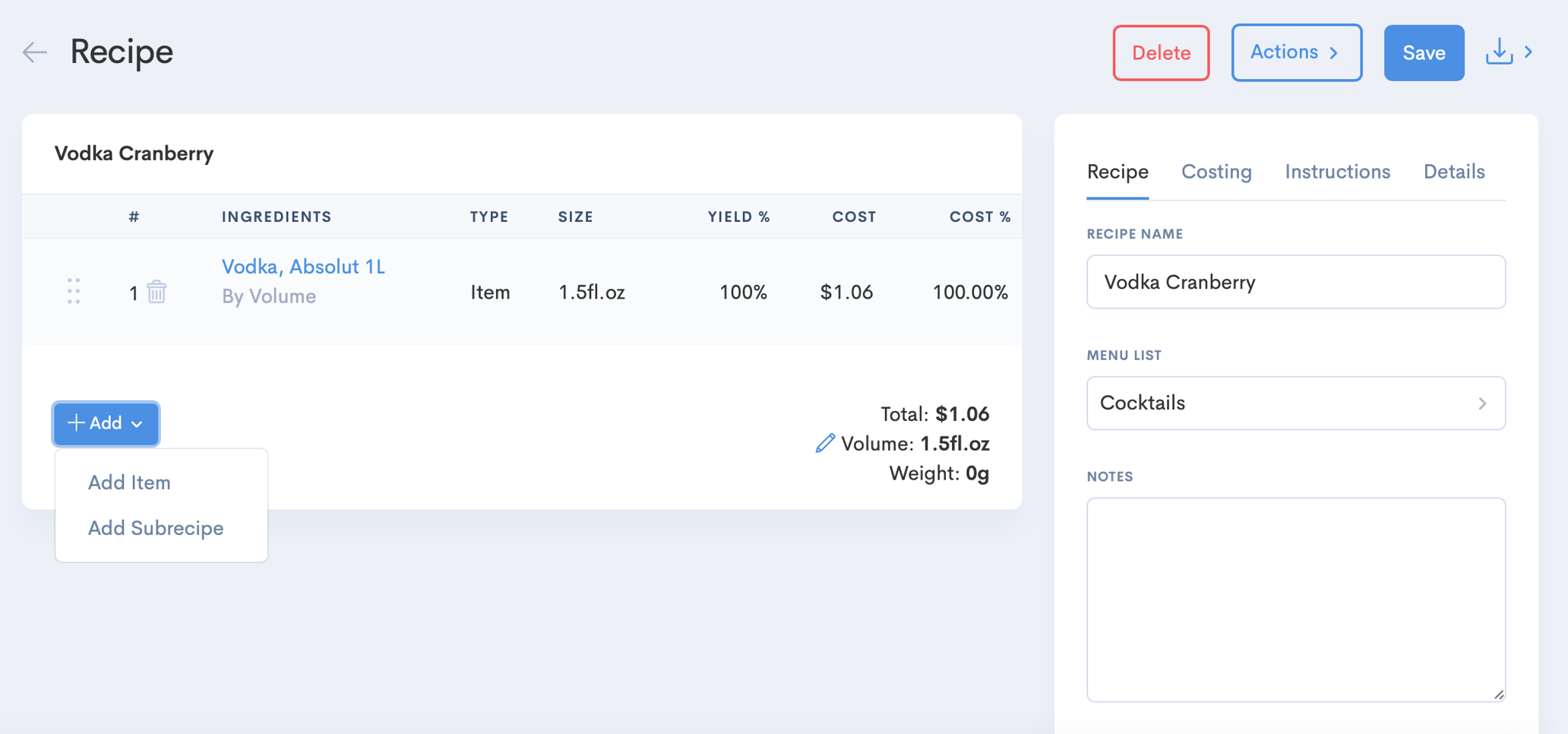Screen dimensions: 1568x734
Task: Click inside the Notes text area
Action: click(x=1295, y=599)
